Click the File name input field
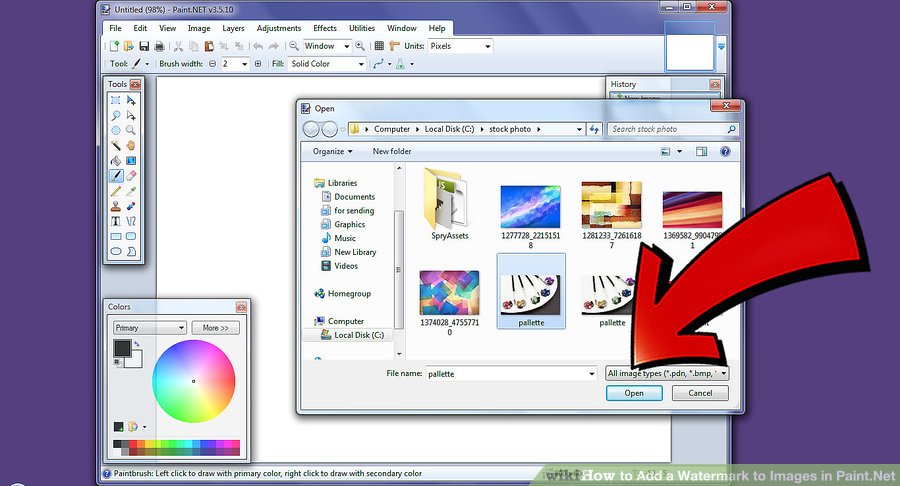The image size is (900, 486). (511, 374)
